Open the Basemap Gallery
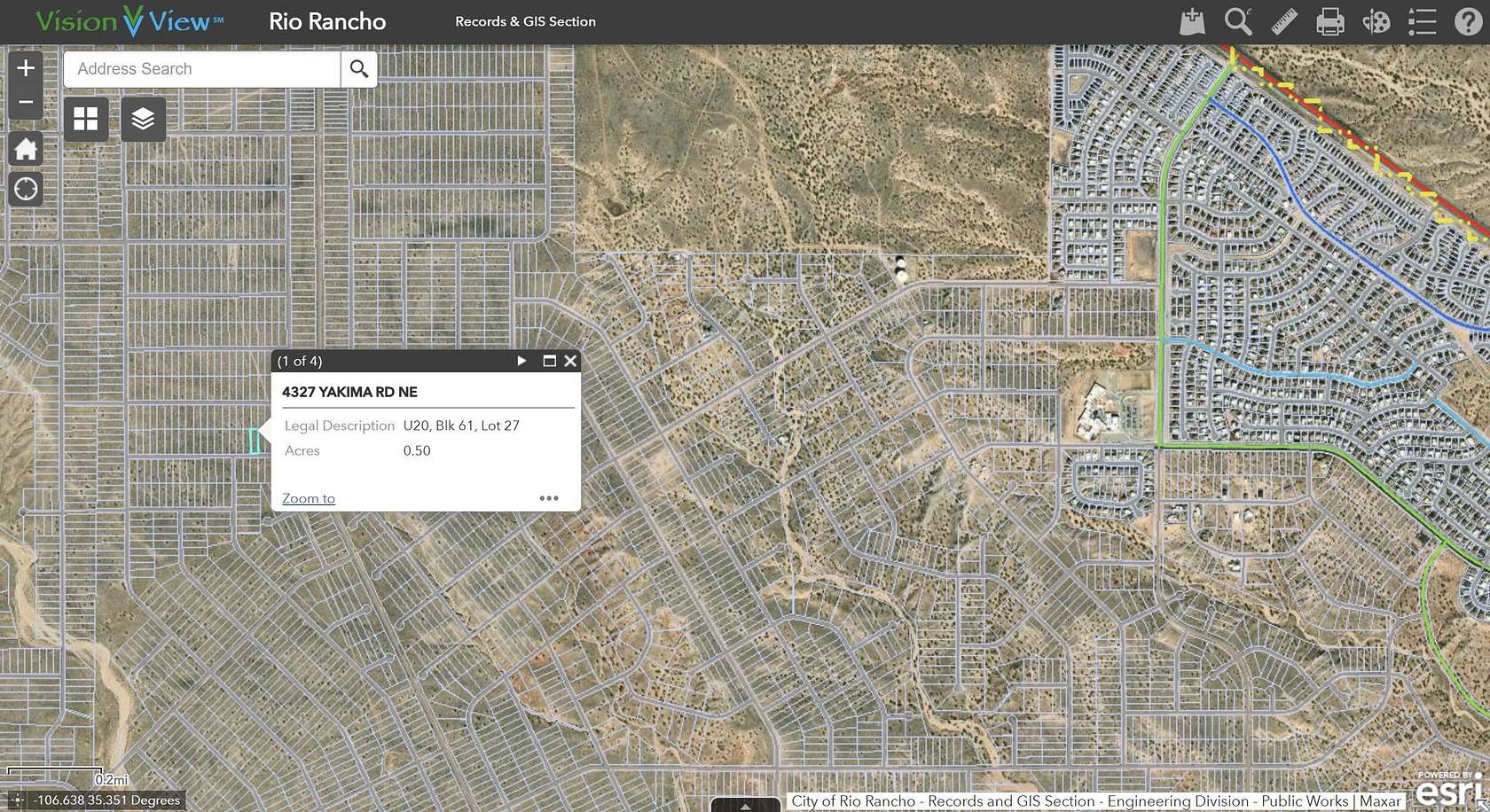 click(85, 119)
